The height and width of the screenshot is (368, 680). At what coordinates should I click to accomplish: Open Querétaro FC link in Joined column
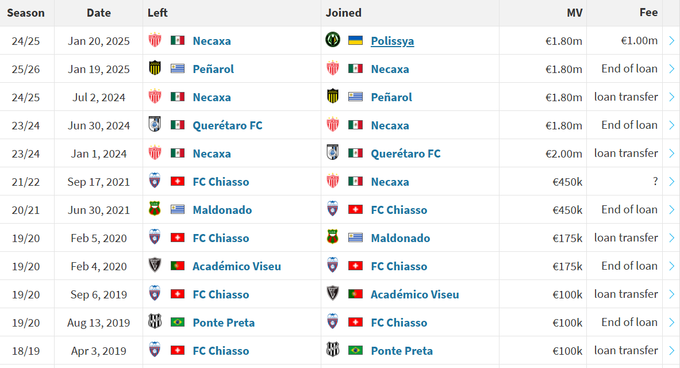tap(405, 153)
